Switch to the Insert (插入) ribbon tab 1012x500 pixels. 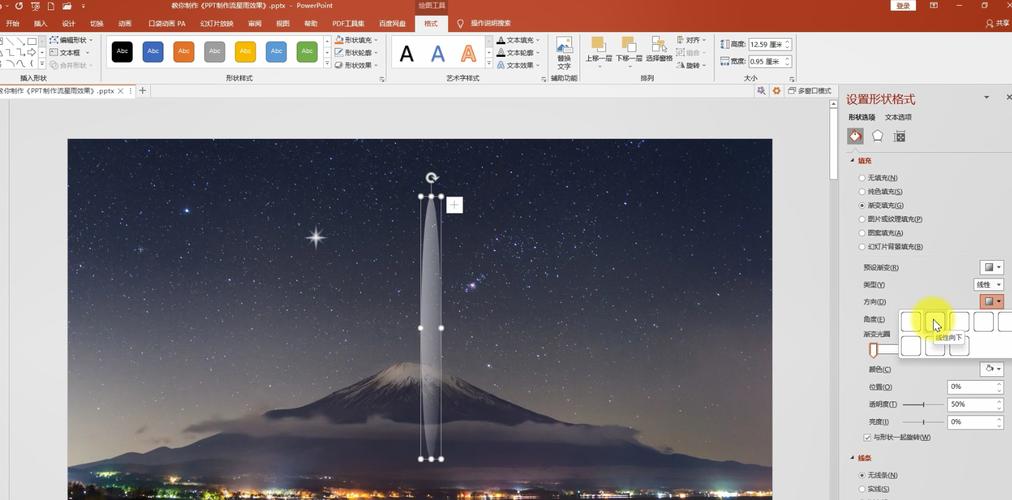point(40,23)
